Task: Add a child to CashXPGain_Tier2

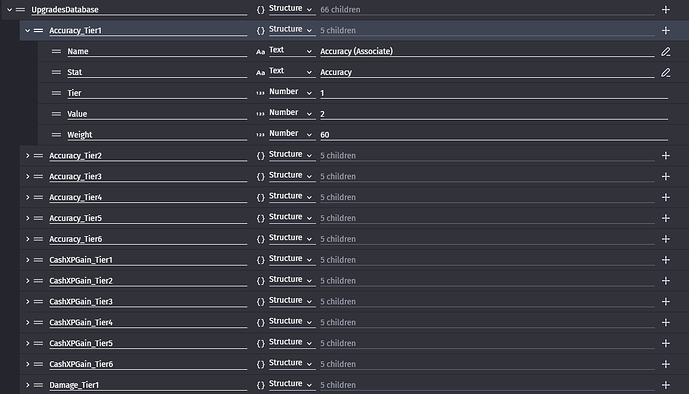Action: [666, 281]
